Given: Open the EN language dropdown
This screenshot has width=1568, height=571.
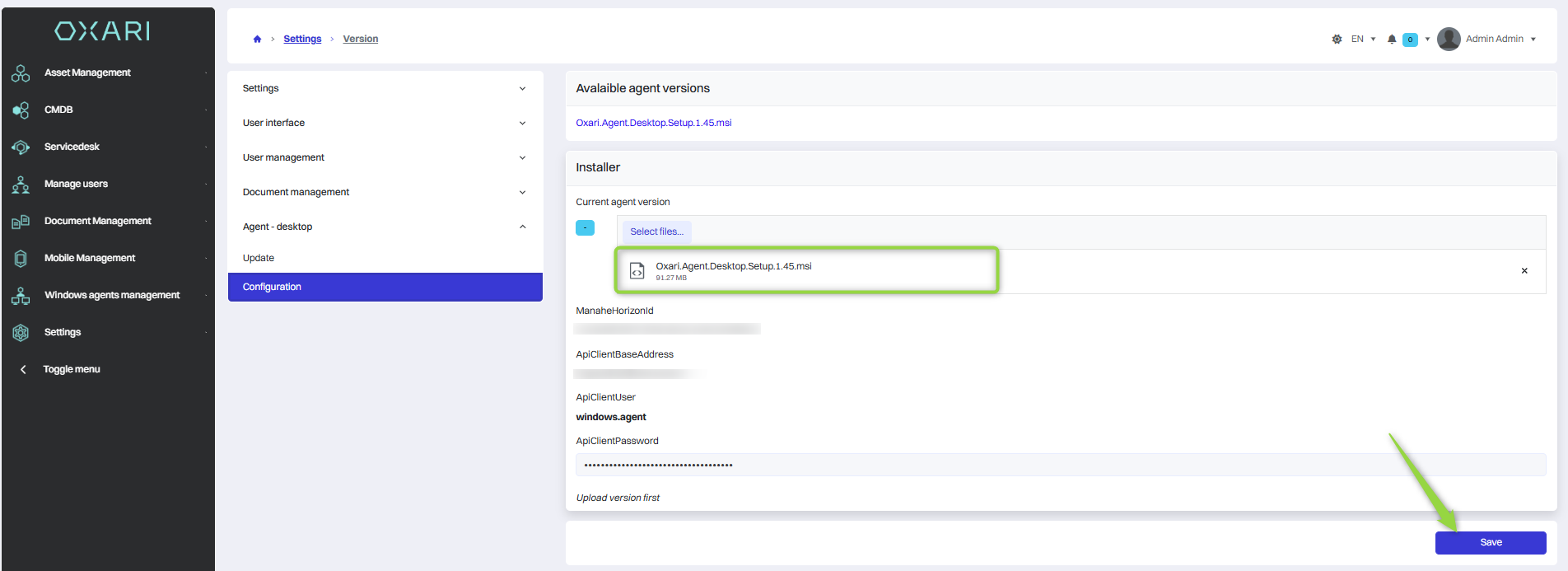Looking at the screenshot, I should pos(1364,39).
